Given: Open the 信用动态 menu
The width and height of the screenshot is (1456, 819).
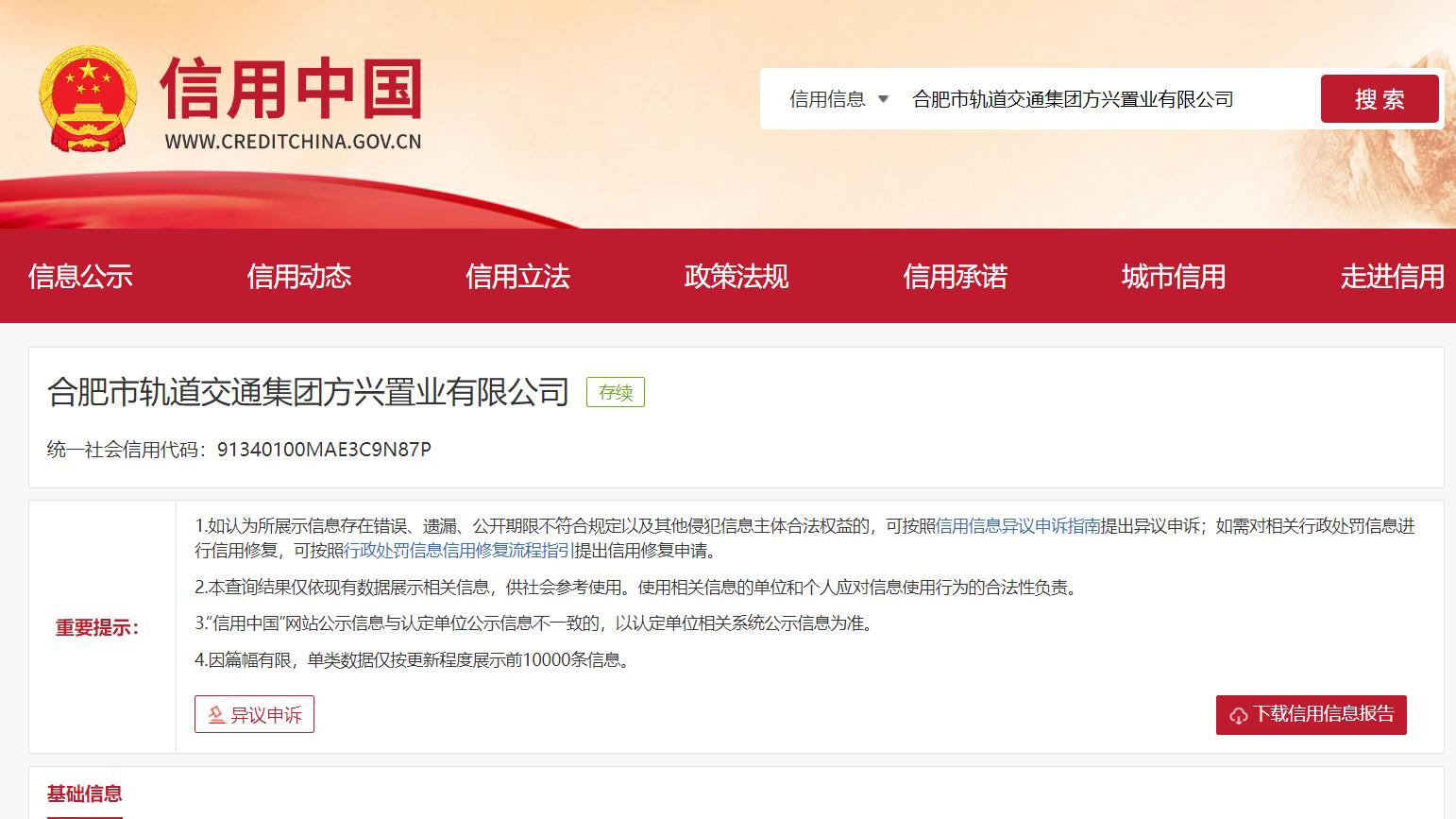Looking at the screenshot, I should [299, 276].
